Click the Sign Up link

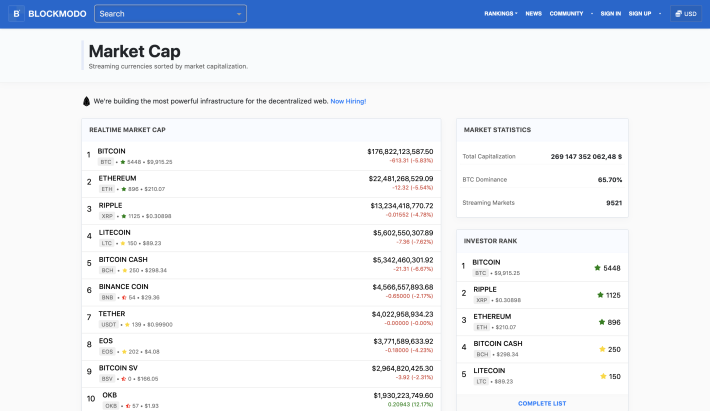pos(640,14)
